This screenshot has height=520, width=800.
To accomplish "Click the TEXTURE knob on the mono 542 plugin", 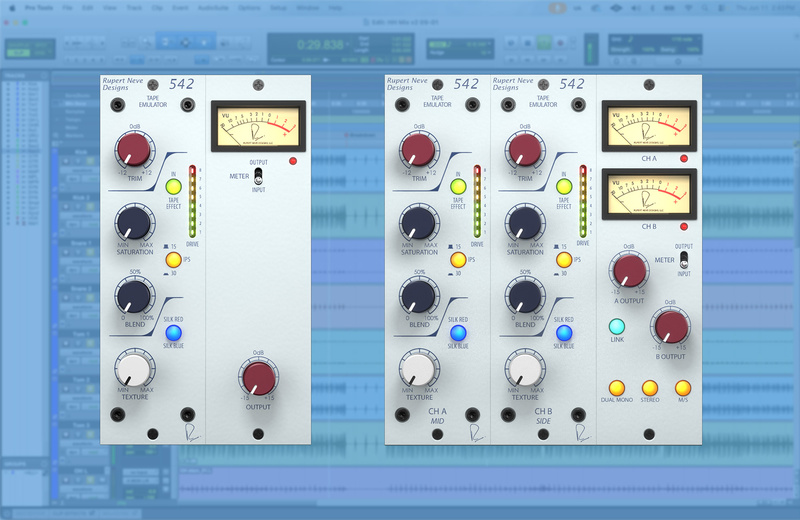I will (x=134, y=369).
